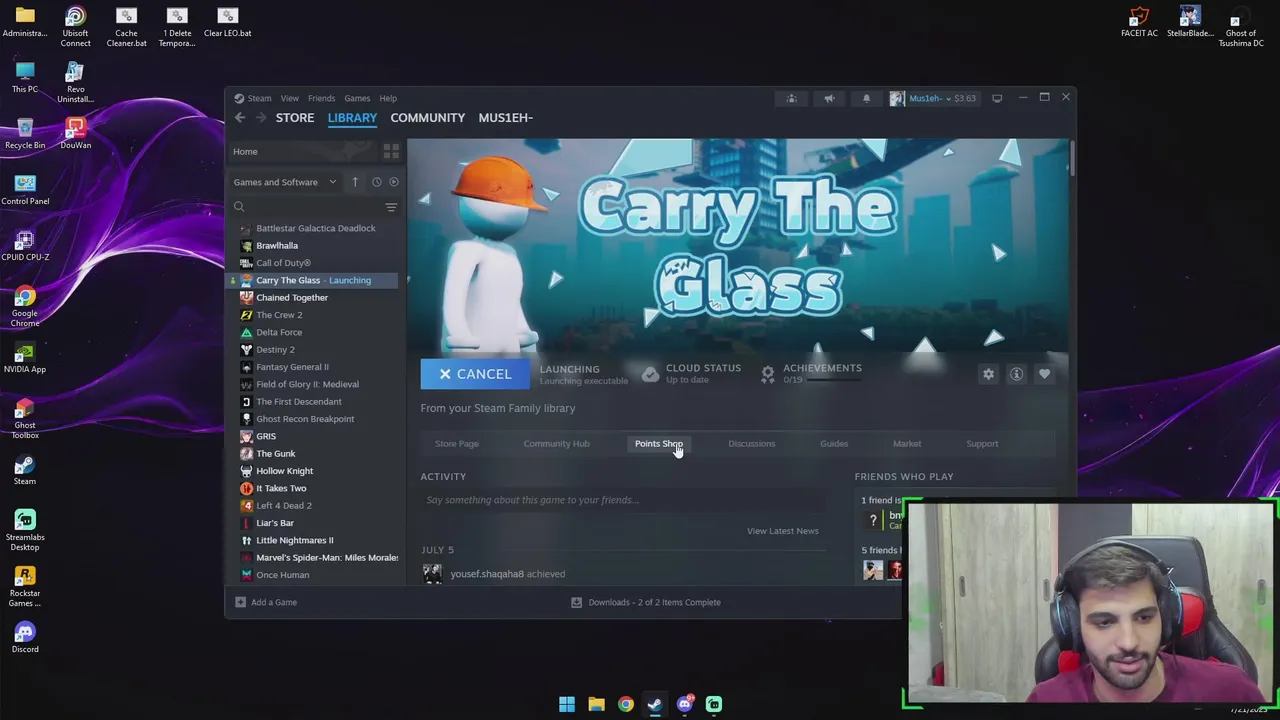Open the notifications bell icon
1280x720 pixels.
pos(866,98)
